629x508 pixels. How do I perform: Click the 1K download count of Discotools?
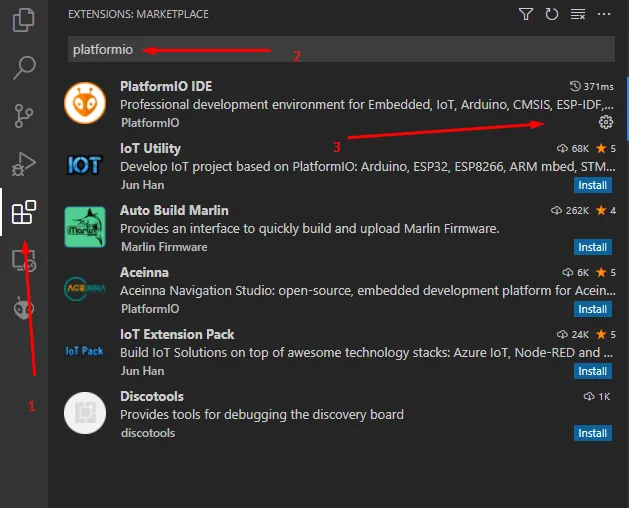tap(597, 396)
